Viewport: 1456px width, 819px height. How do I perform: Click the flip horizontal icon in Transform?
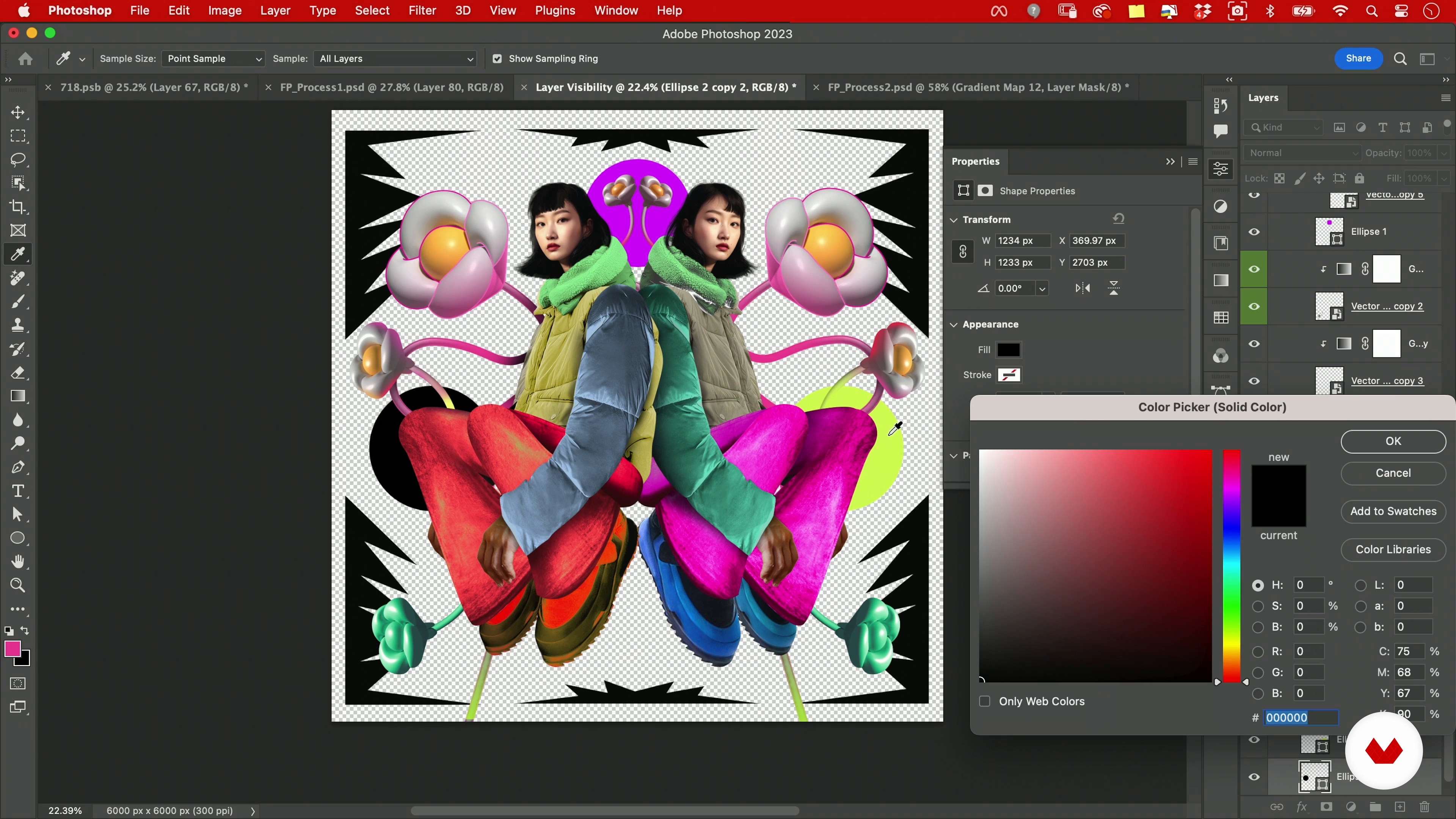[x=1083, y=289]
